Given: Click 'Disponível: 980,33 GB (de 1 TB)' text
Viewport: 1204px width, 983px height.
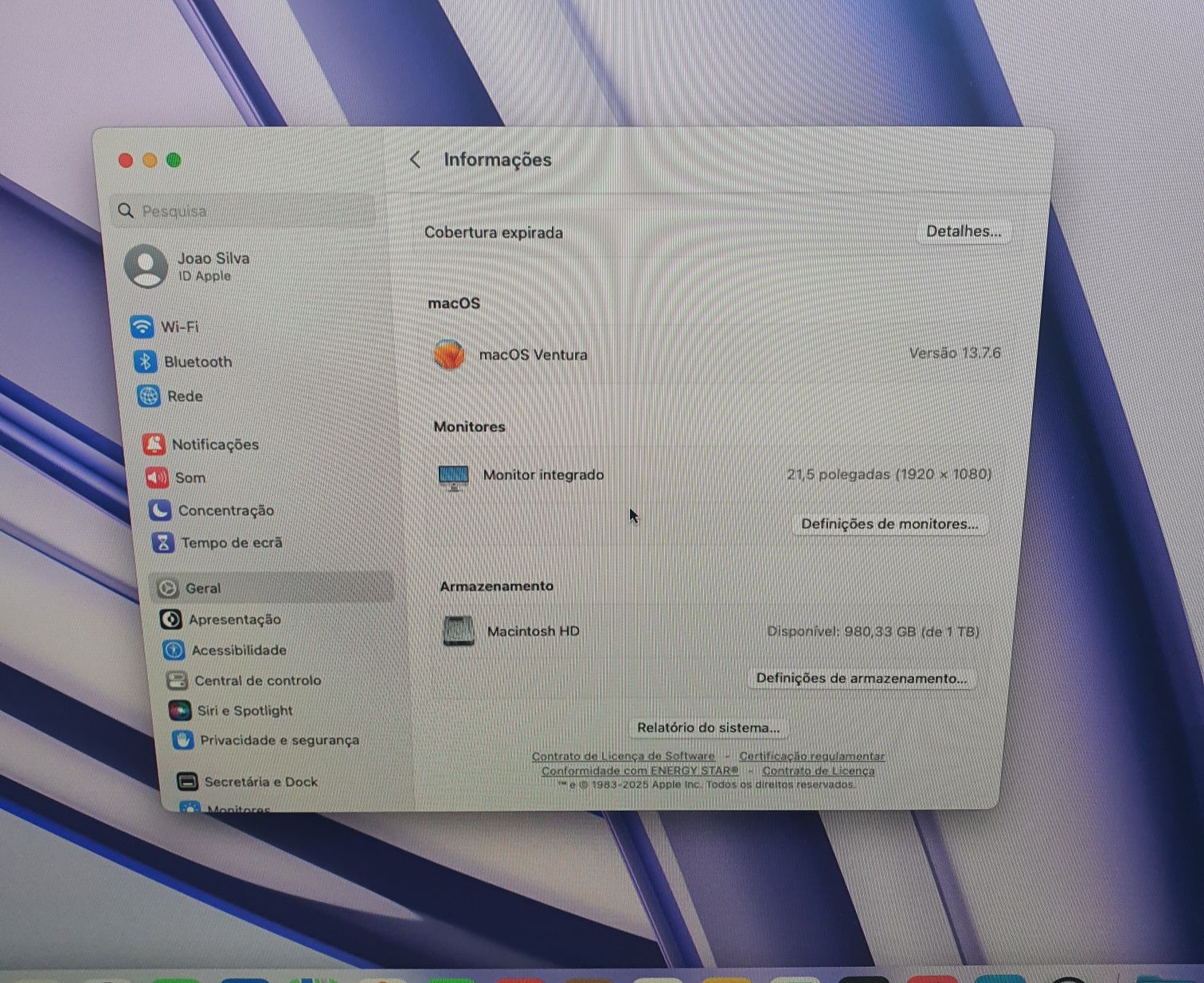Looking at the screenshot, I should [x=873, y=631].
